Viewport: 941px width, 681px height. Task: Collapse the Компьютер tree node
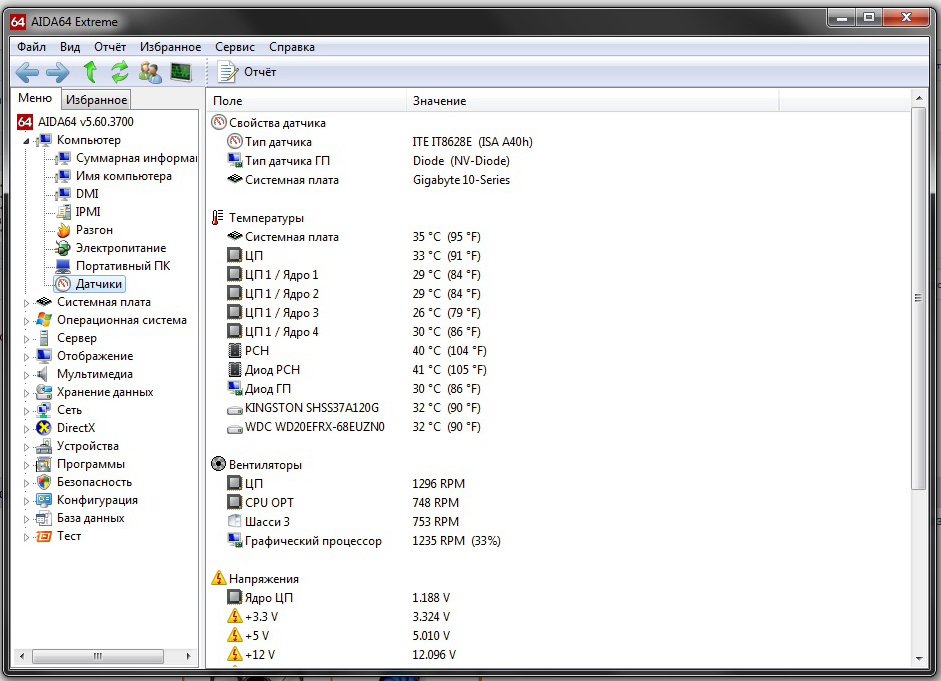pyautogui.click(x=26, y=141)
